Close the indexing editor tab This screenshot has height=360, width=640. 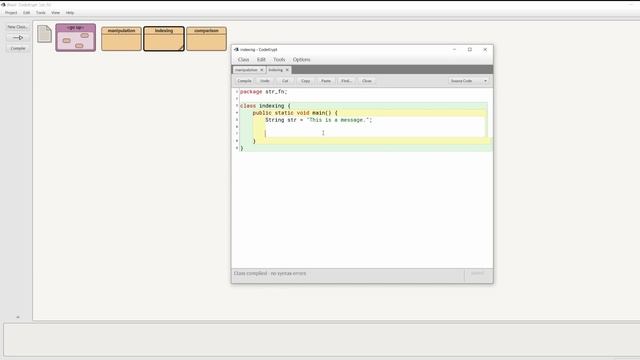(287, 70)
